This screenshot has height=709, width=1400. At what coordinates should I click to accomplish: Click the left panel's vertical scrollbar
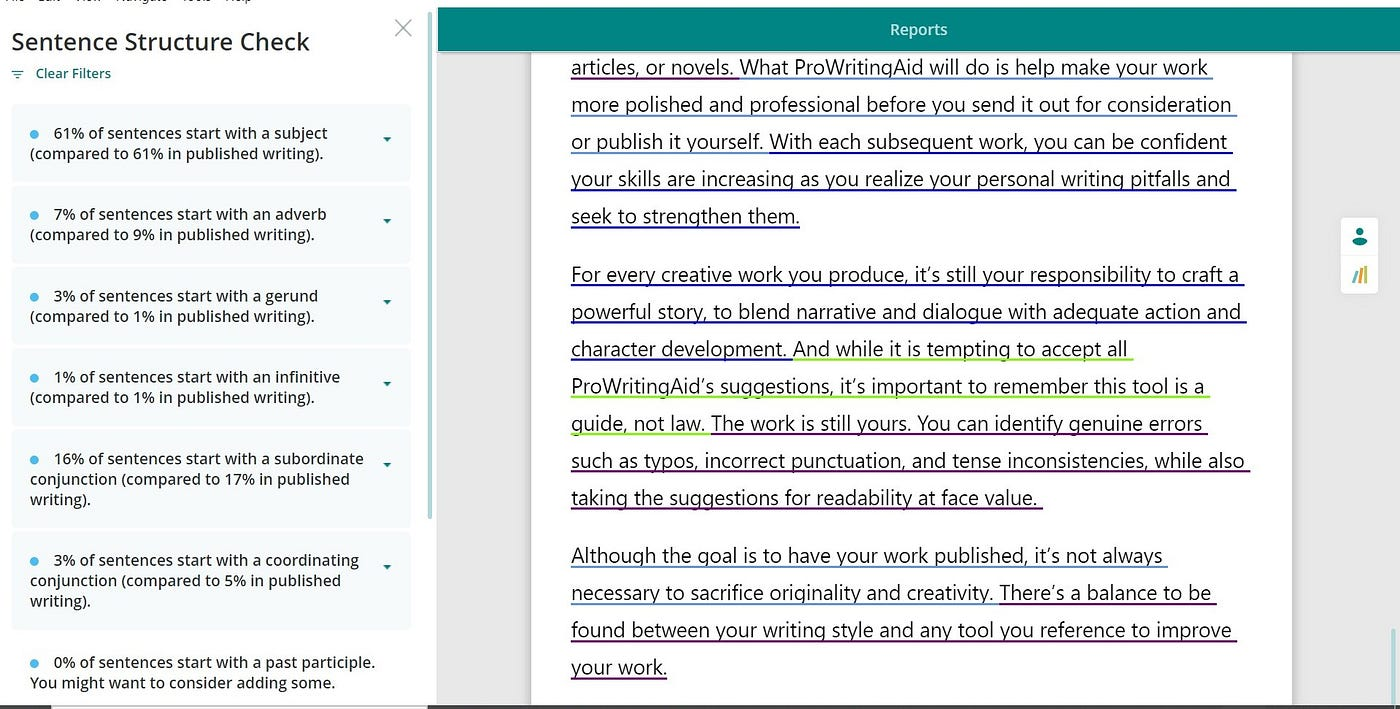431,265
